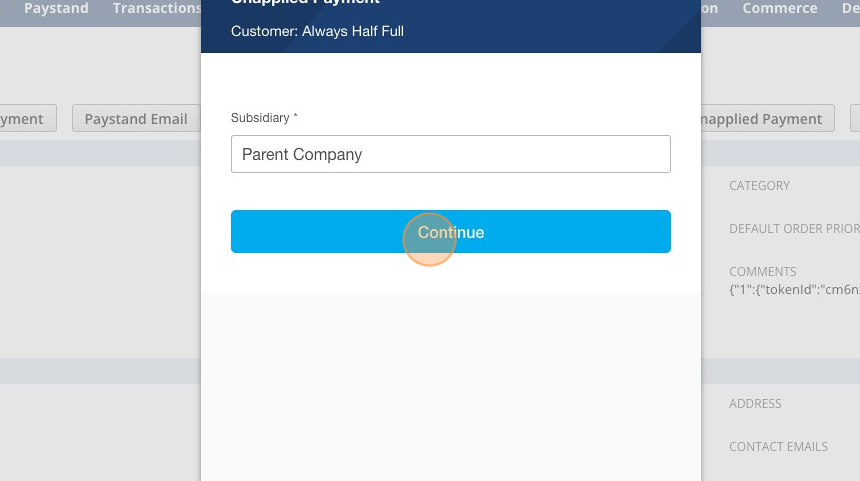Open the Transactions menu in navigation bar
This screenshot has width=860, height=481.
coord(156,8)
